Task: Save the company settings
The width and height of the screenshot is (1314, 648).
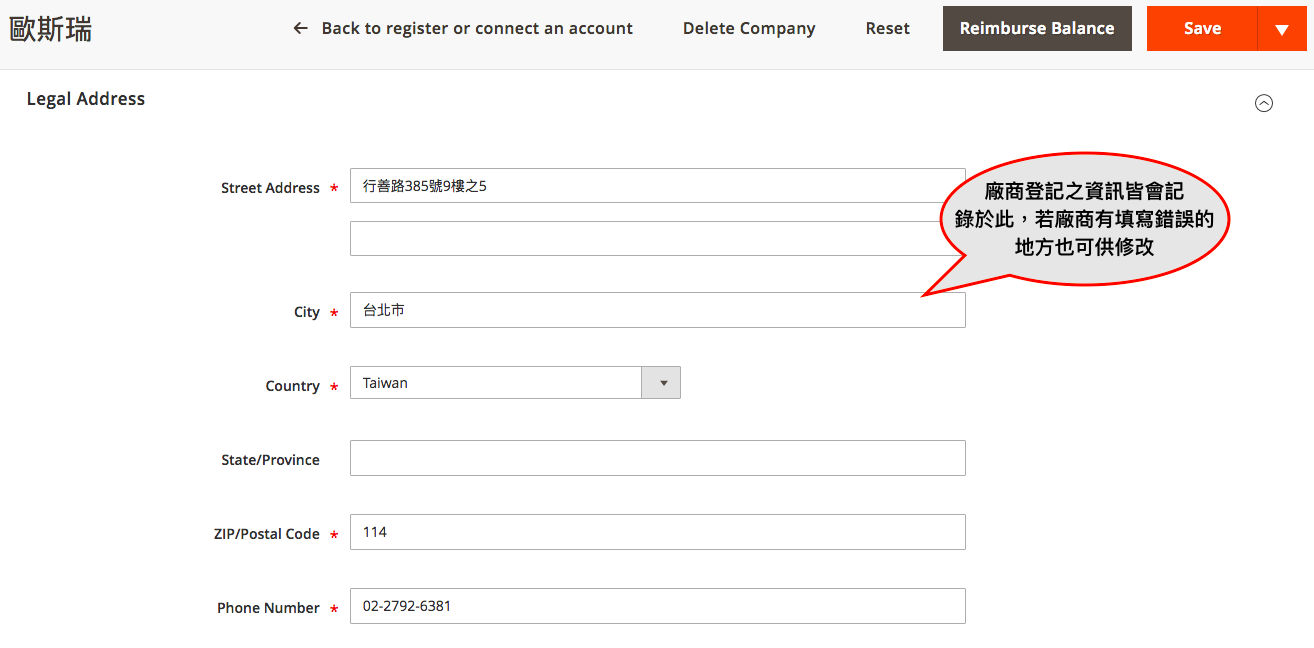Action: tap(1202, 29)
